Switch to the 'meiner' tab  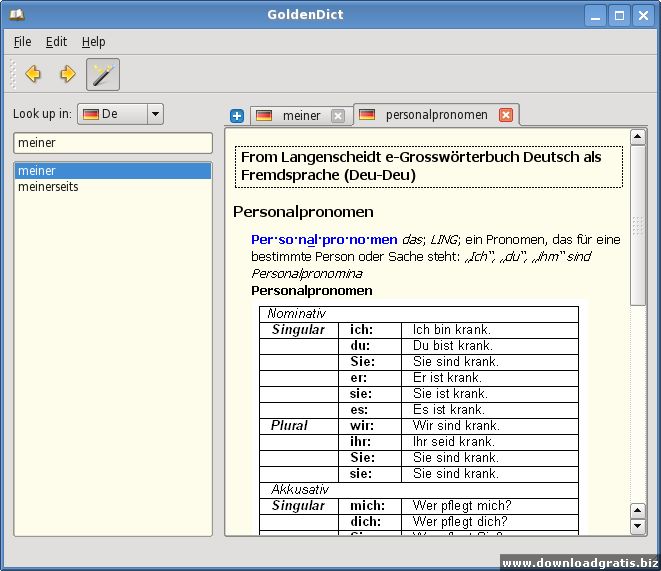coord(301,115)
